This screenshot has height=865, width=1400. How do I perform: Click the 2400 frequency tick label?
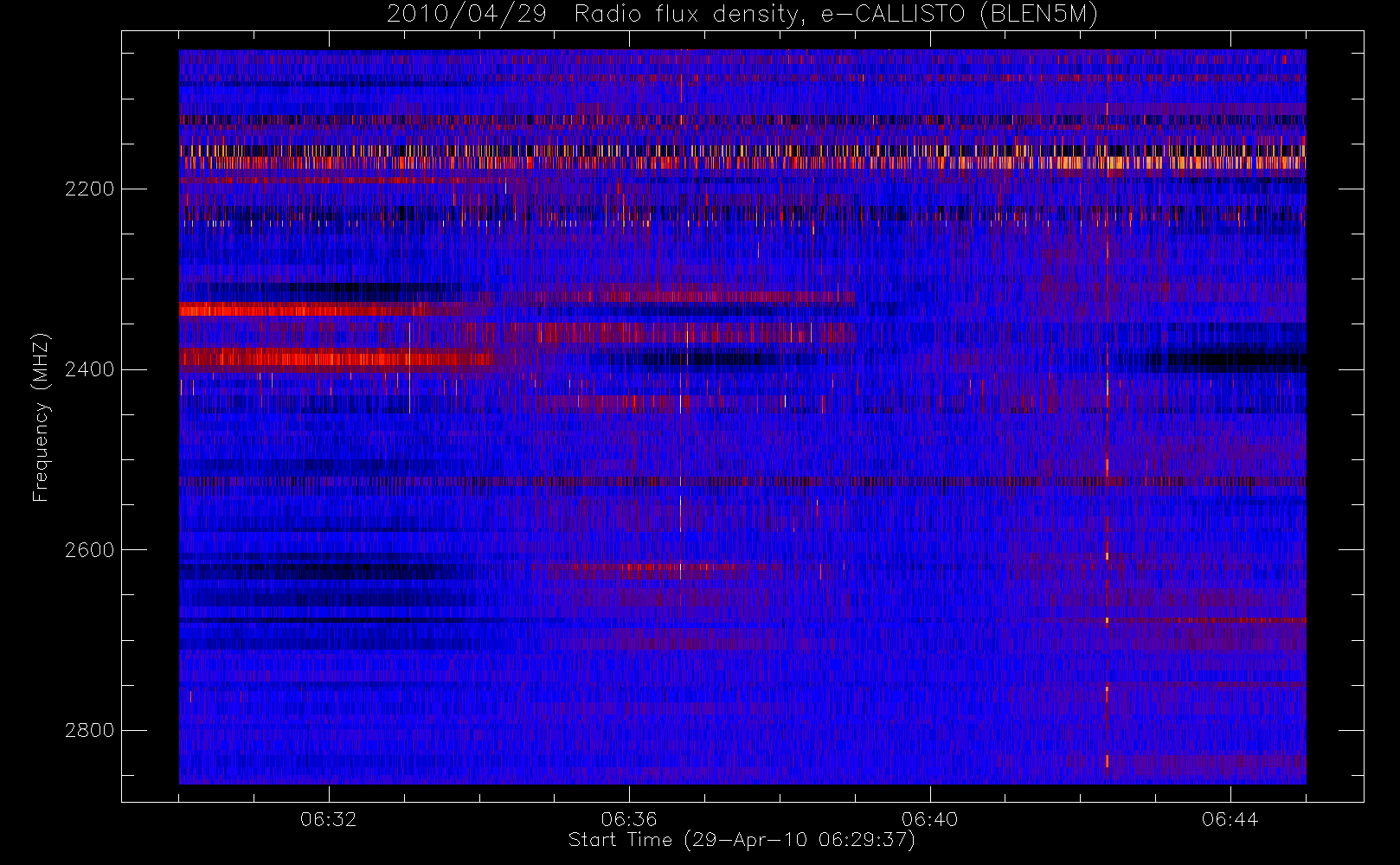point(89,369)
